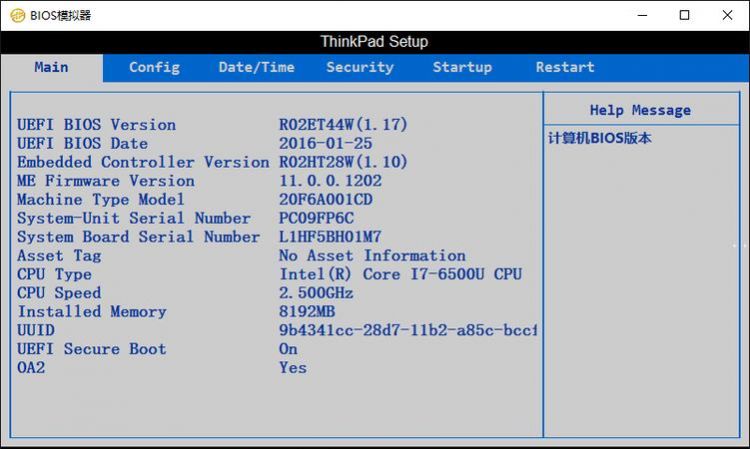The height and width of the screenshot is (449, 750).
Task: Close the BIOS simulator window
Action: point(727,15)
